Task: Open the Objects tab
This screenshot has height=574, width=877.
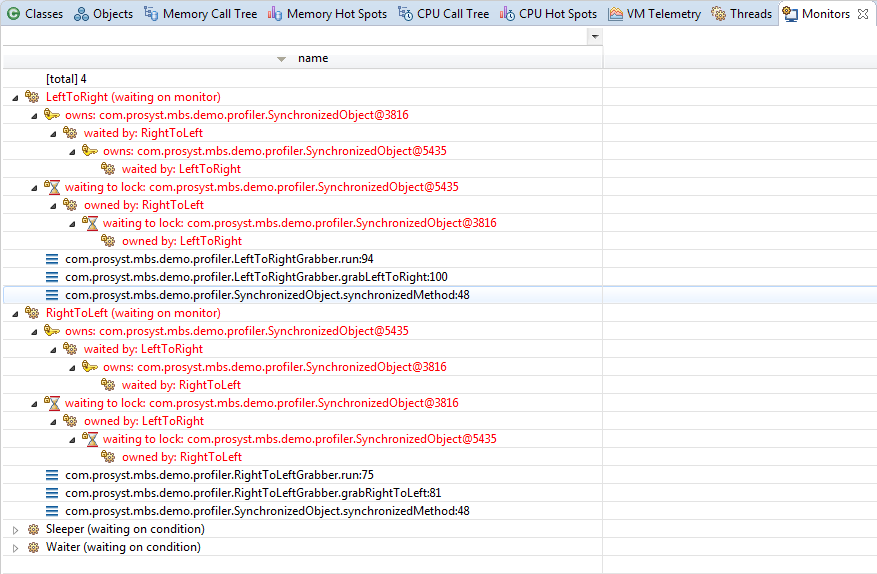Action: 103,14
